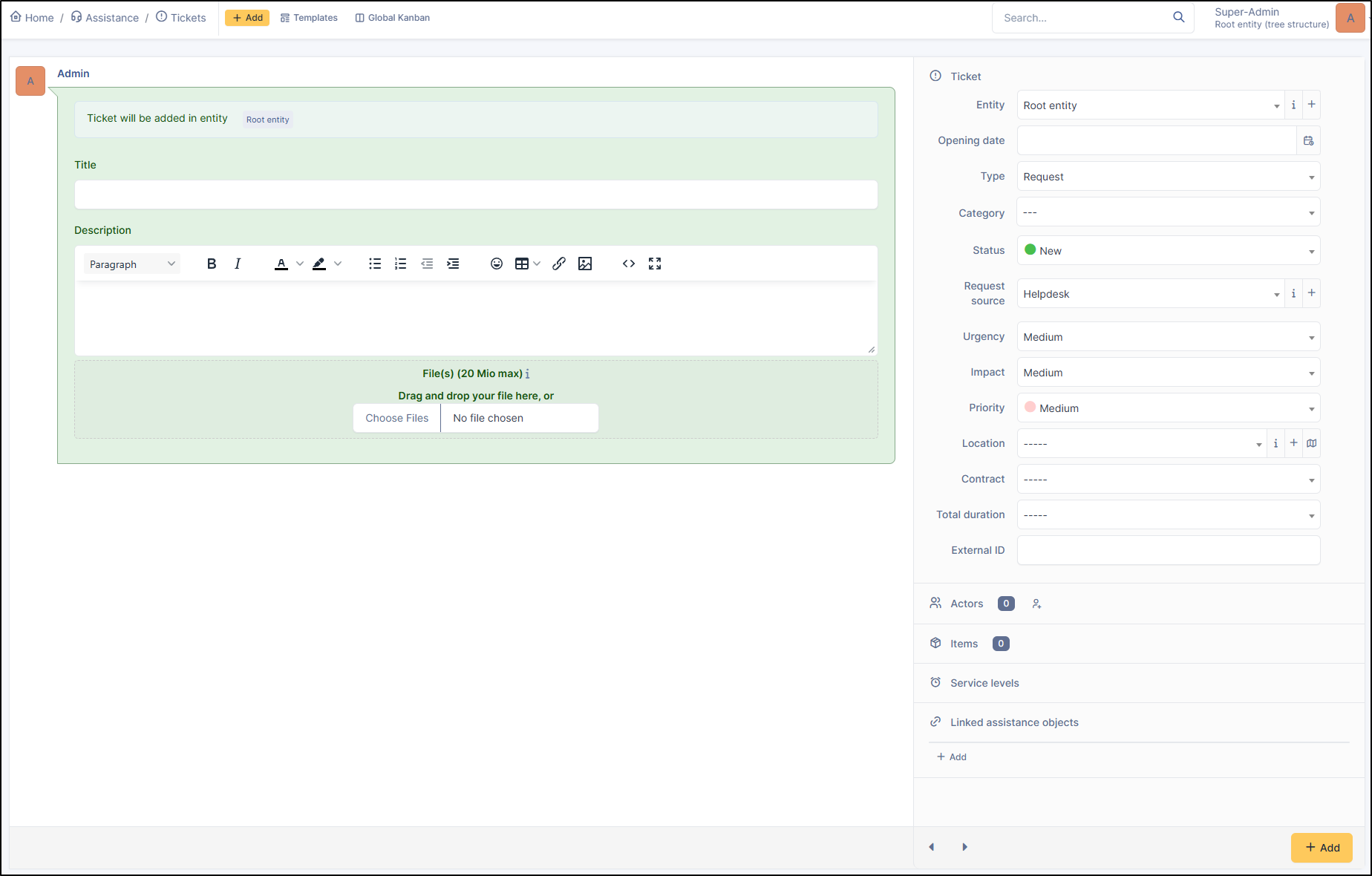Screen dimensions: 1372x876
Task: Click the Choose Files button
Action: 397,418
